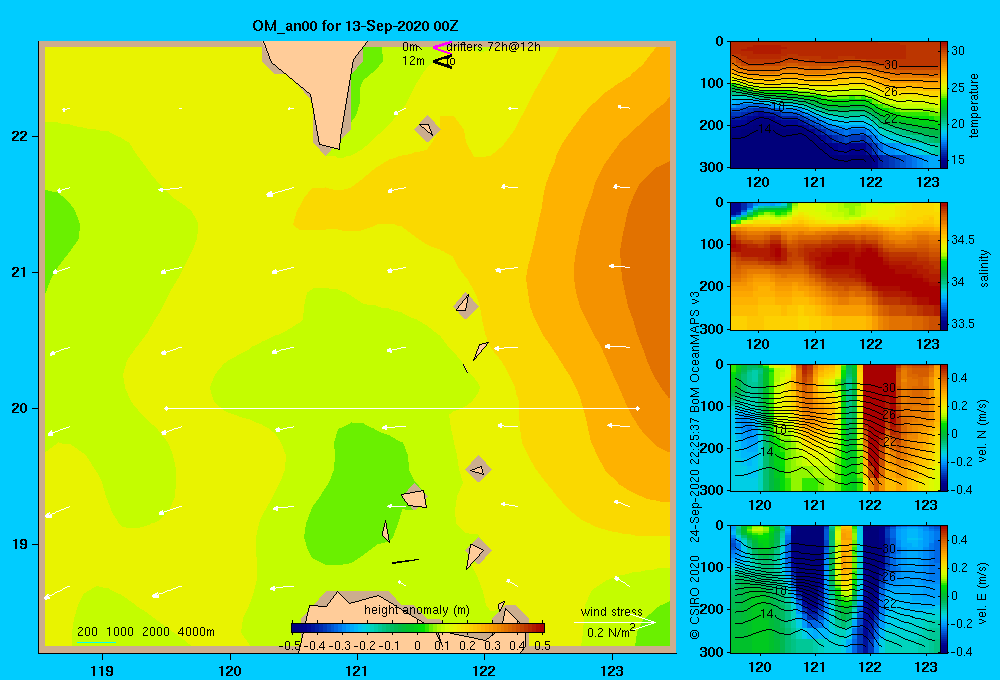Image resolution: width=1000 pixels, height=680 pixels.
Task: Select the temperature color scale bar
Action: click(x=944, y=105)
